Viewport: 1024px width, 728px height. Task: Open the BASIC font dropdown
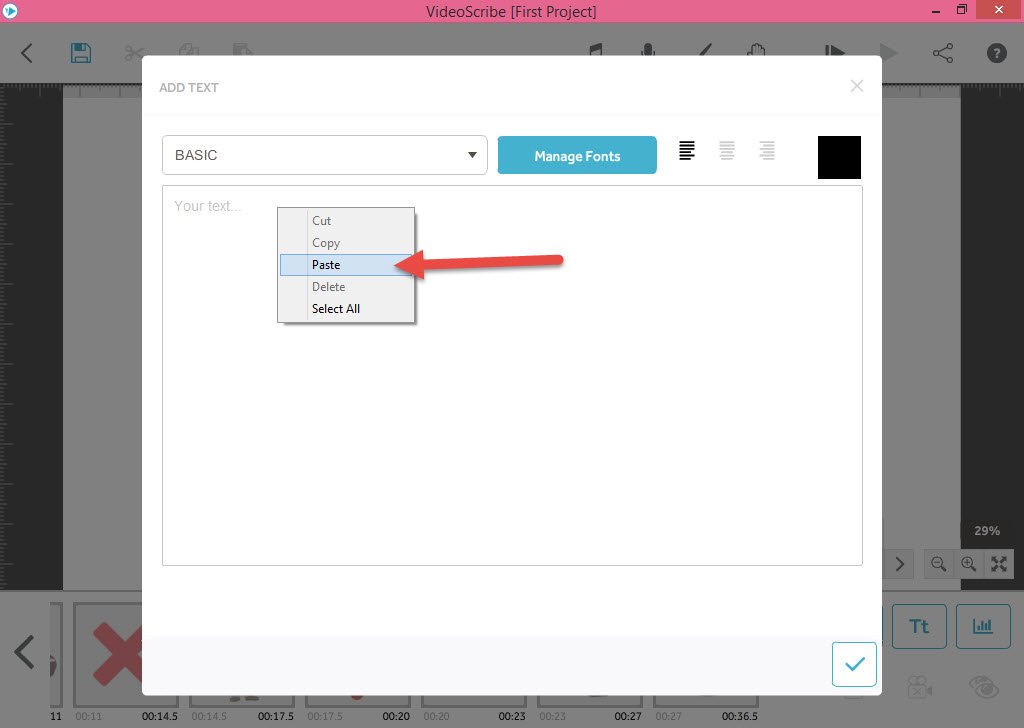[325, 155]
